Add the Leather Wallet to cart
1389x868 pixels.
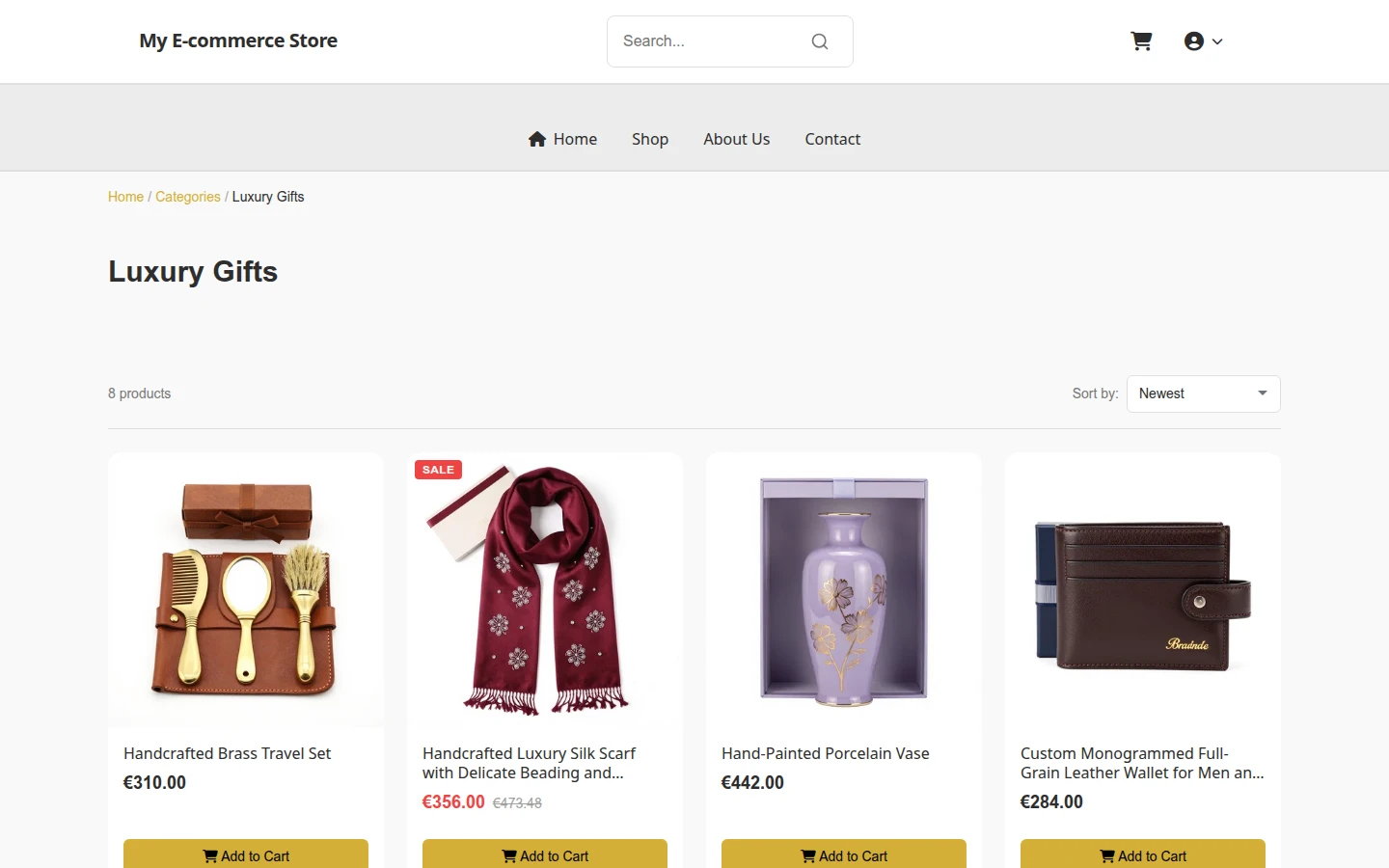(1143, 854)
